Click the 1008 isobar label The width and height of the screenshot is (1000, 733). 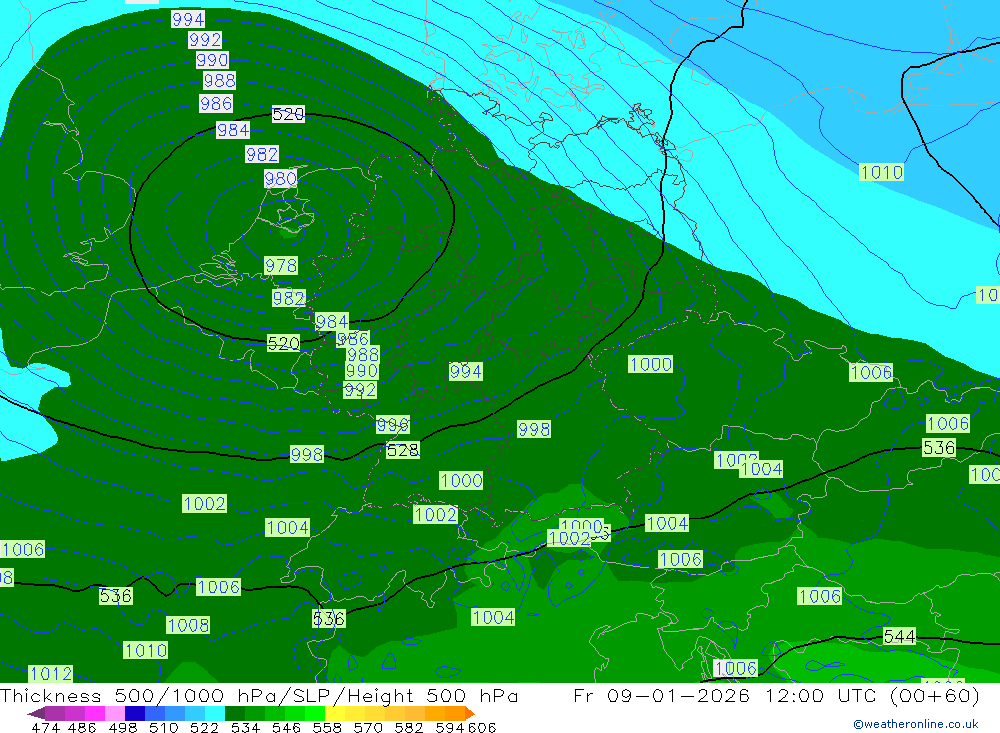pyautogui.click(x=188, y=625)
